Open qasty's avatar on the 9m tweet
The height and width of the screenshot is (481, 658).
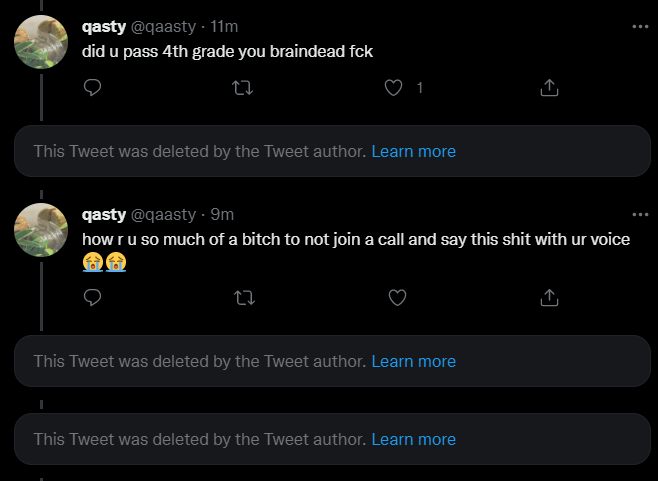(x=40, y=230)
